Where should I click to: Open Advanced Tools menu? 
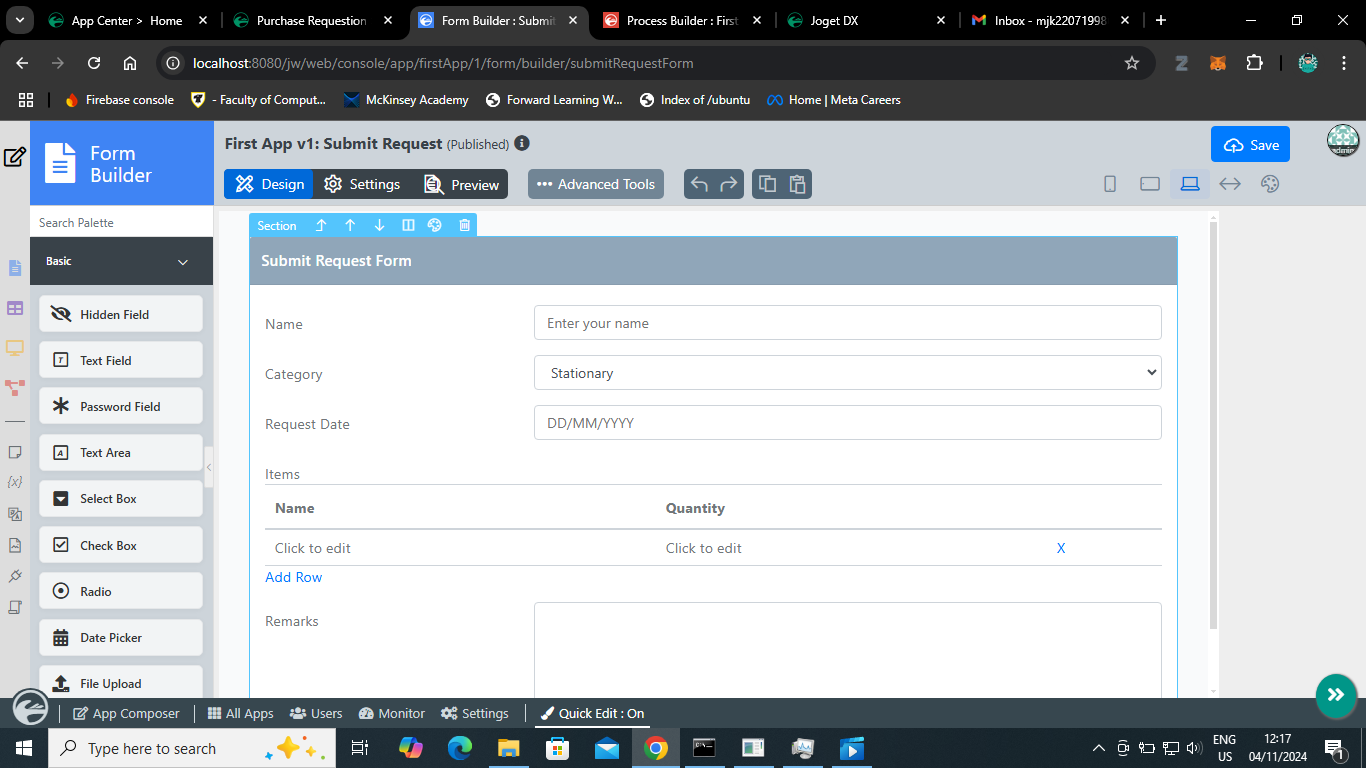point(596,184)
